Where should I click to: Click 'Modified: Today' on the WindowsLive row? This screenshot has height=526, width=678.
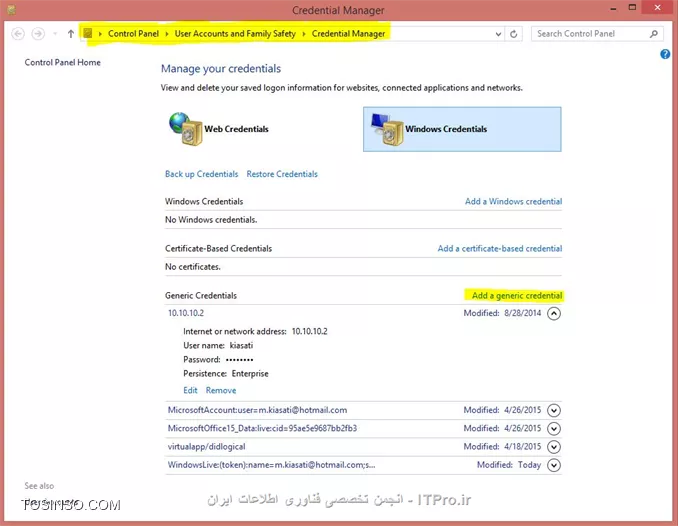[x=509, y=465]
